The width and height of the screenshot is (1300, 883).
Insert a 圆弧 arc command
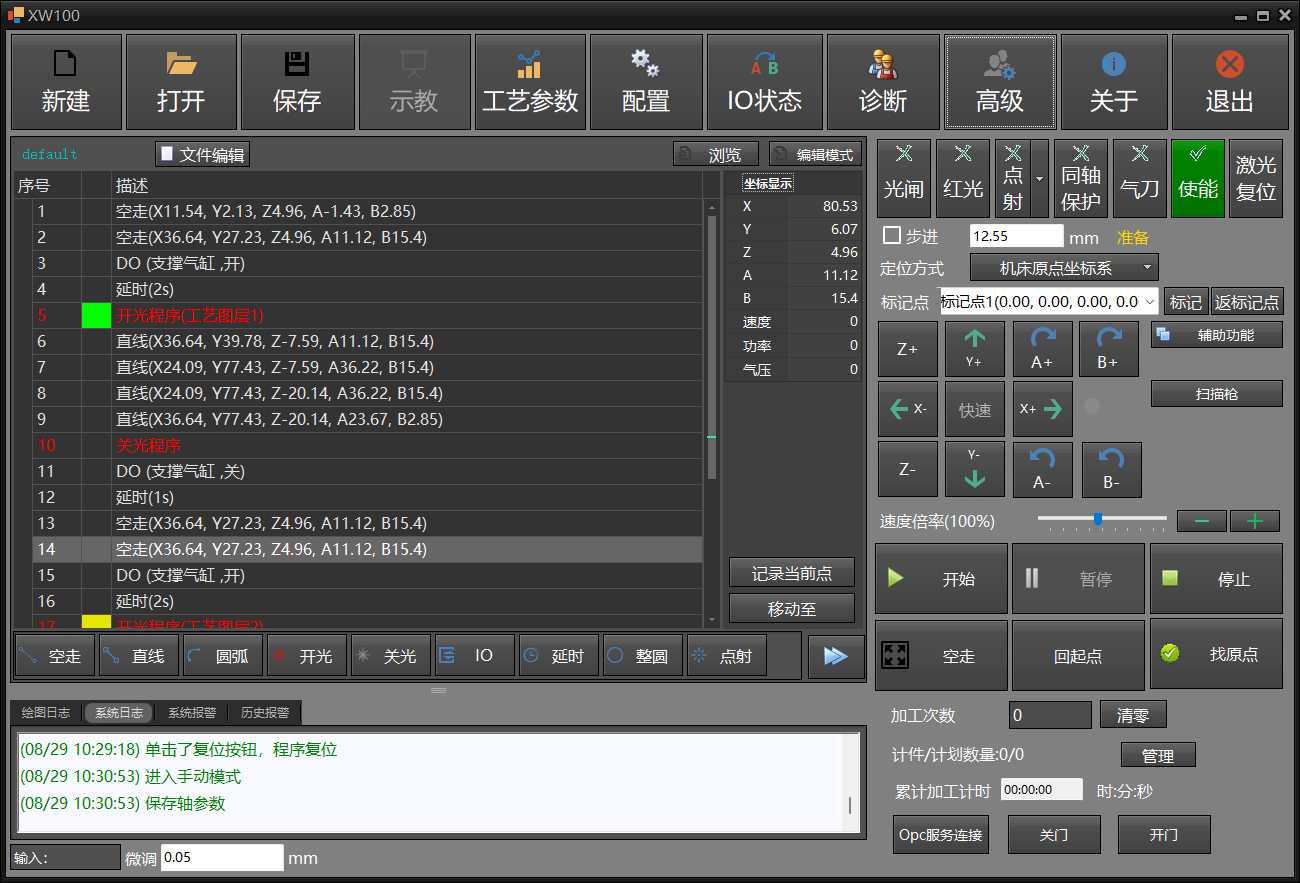click(224, 656)
